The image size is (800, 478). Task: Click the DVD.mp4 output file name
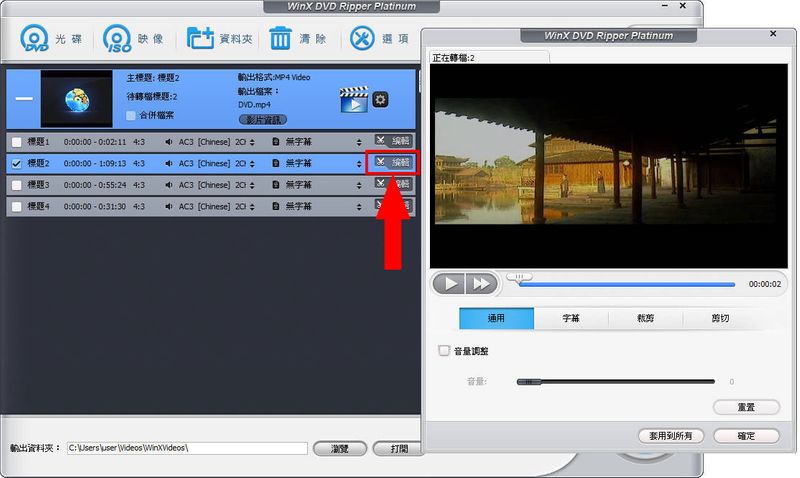(x=254, y=105)
